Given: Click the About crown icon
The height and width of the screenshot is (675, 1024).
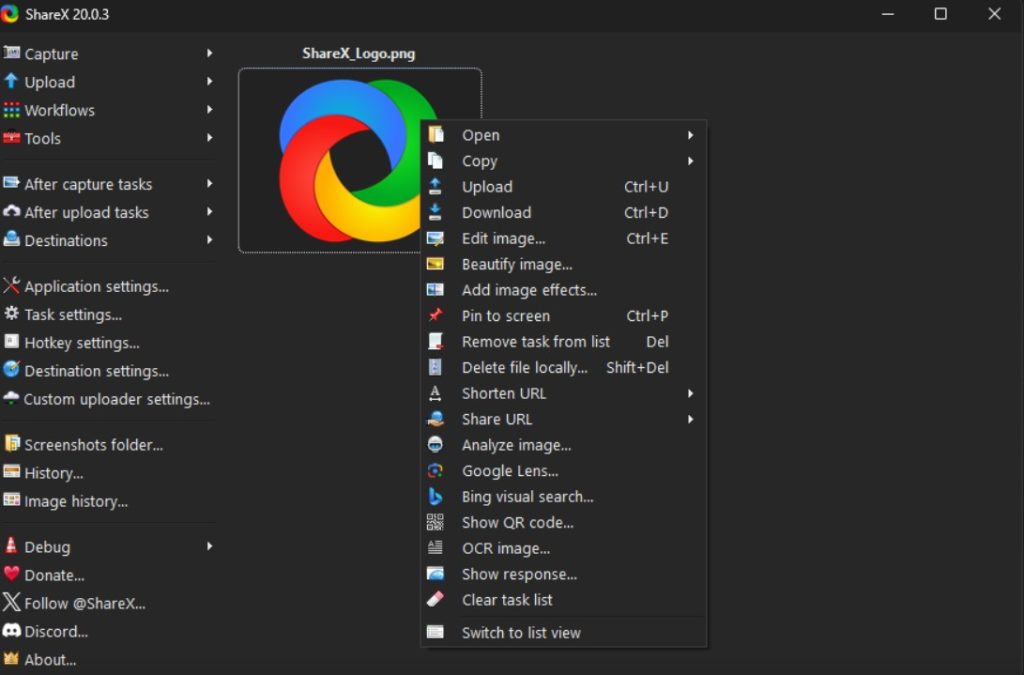Looking at the screenshot, I should [x=11, y=659].
